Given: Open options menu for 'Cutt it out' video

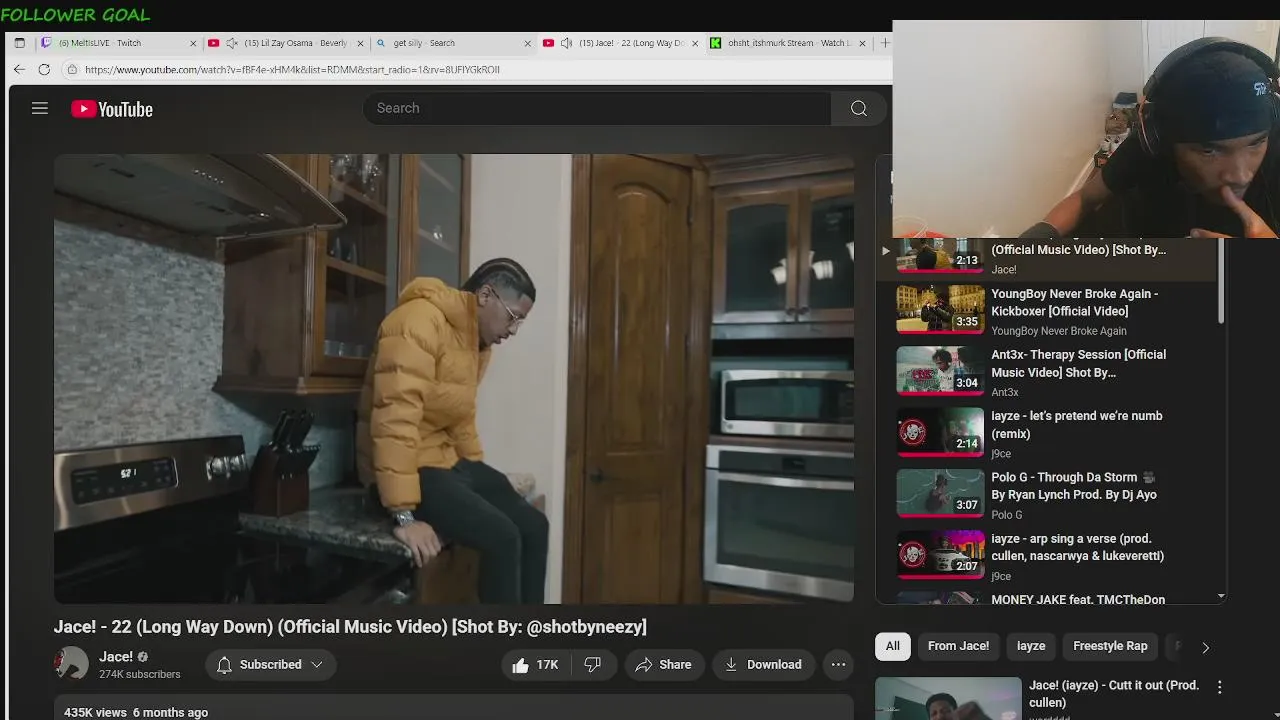Looking at the screenshot, I should (x=1219, y=687).
